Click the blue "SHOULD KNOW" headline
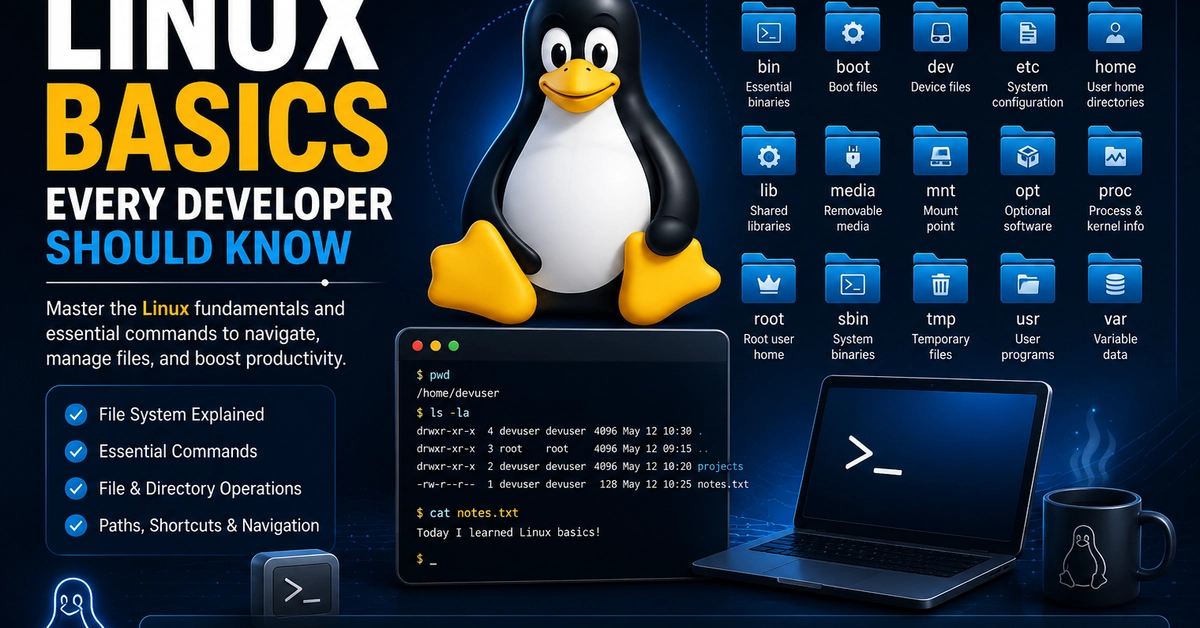Screen dimensions: 1200x628 (199, 248)
